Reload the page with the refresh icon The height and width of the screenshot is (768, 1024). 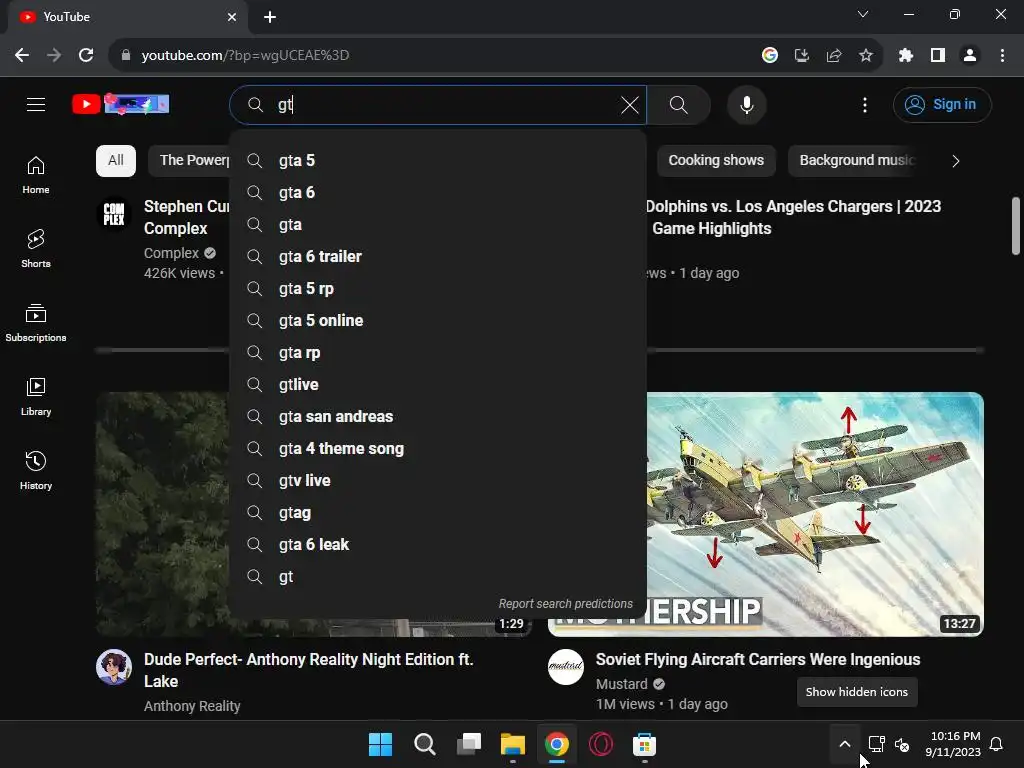tap(86, 56)
